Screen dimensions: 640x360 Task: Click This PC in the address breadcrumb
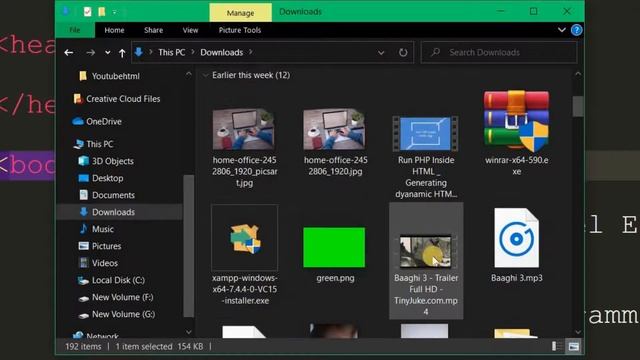pyautogui.click(x=171, y=52)
